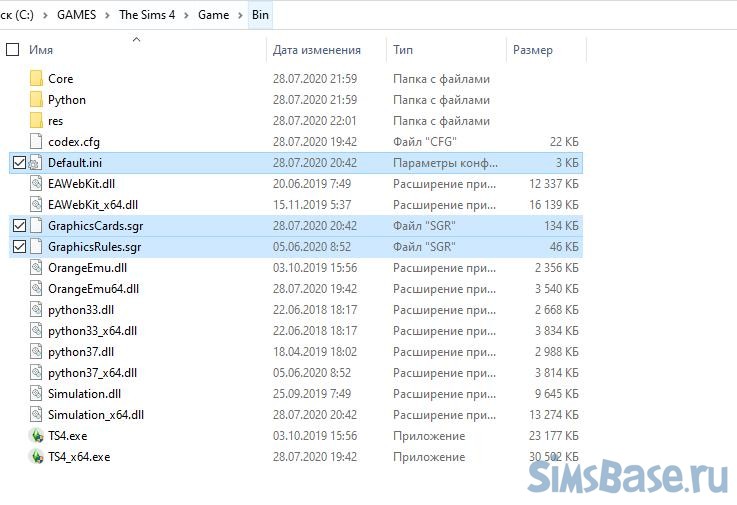Select the Python folder icon
The image size is (737, 505).
(x=37, y=100)
